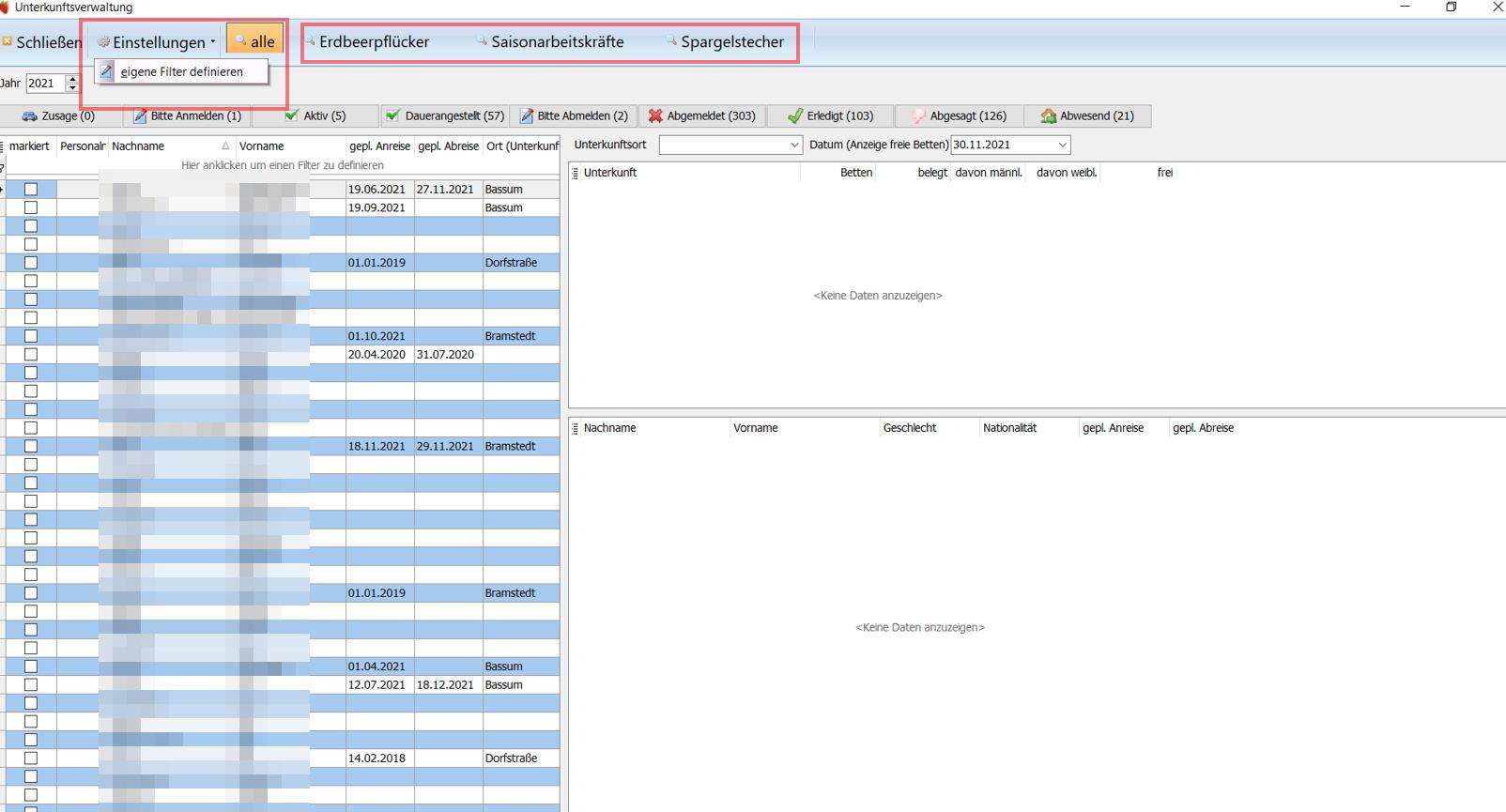
Task: Switch to the Zusage (0) tab
Action: 58,115
